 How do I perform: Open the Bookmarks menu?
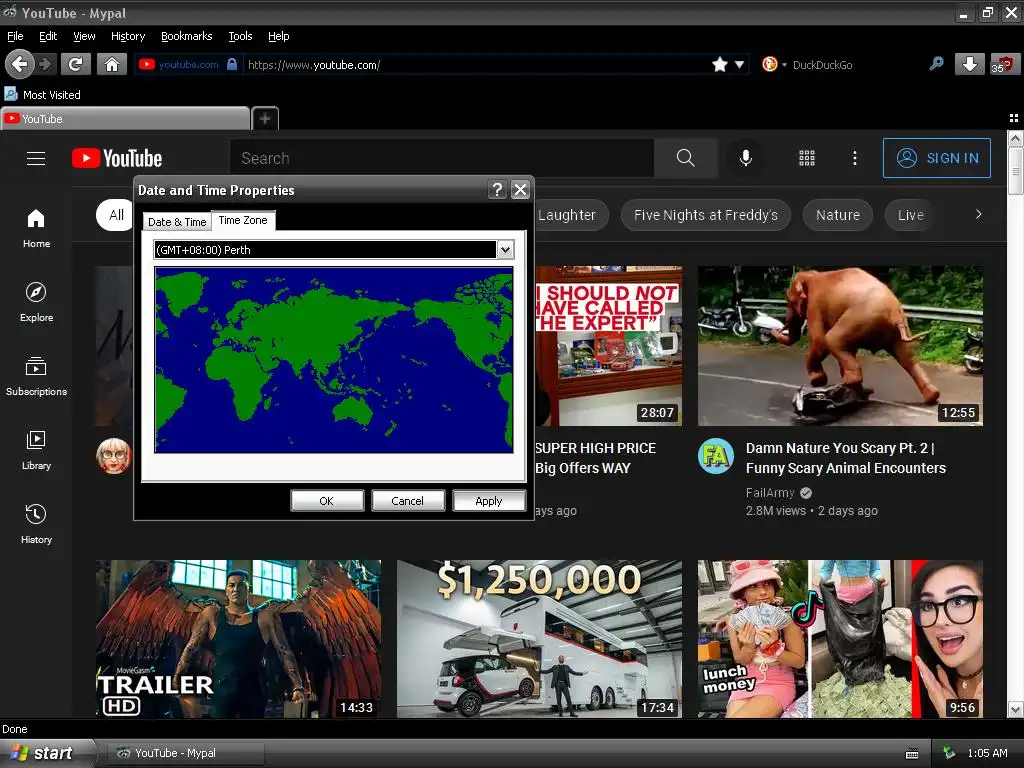(187, 36)
